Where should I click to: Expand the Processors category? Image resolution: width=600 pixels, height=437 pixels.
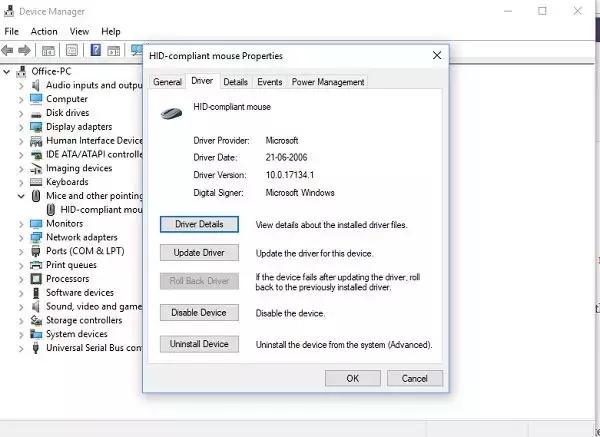pyautogui.click(x=21, y=279)
